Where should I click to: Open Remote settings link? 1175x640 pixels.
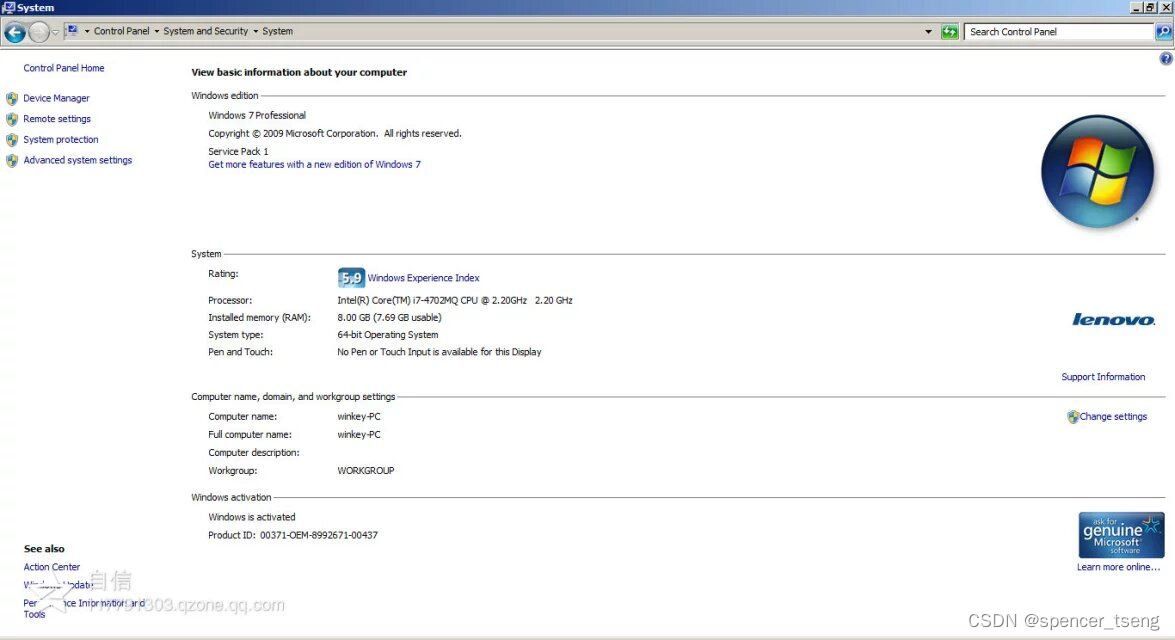coord(57,119)
